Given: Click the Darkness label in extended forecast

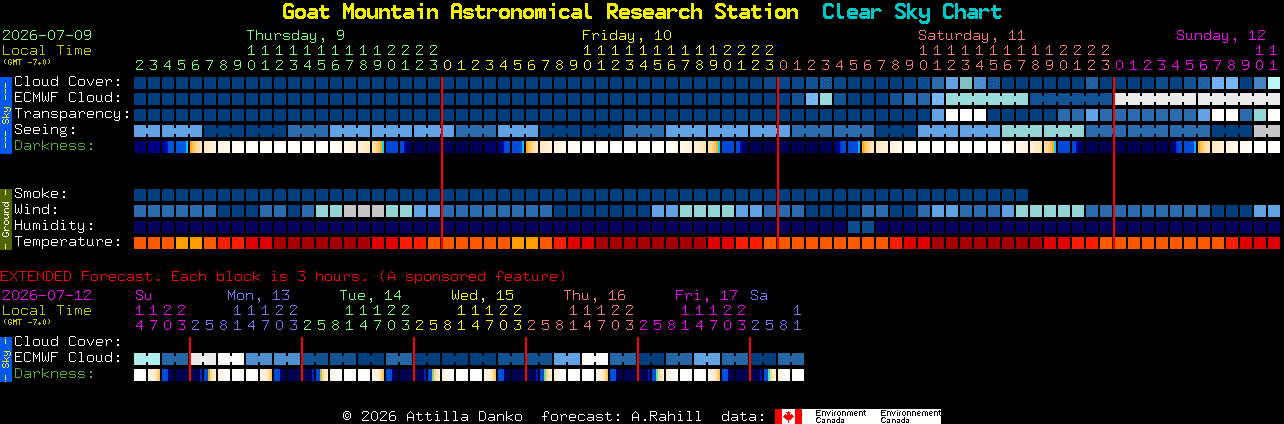Looking at the screenshot, I should tap(54, 374).
